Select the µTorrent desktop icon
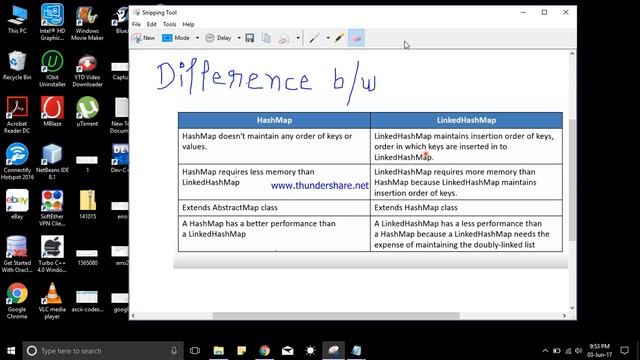 coord(87,112)
